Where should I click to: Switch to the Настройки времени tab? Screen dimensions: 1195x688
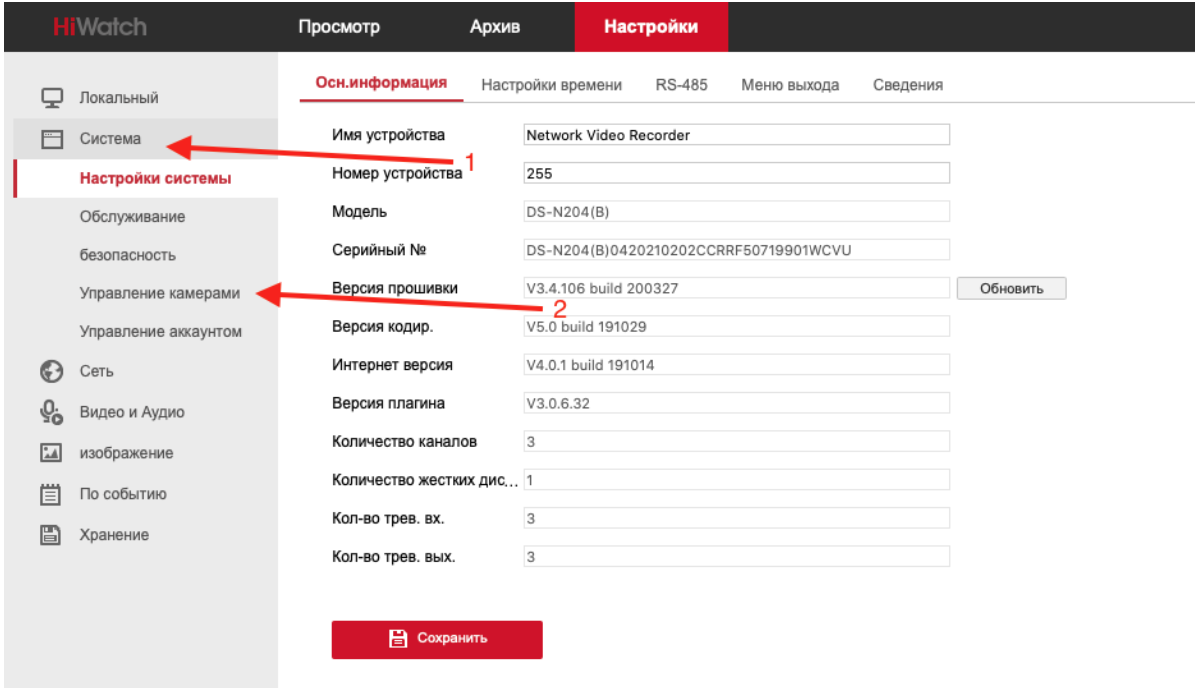(x=551, y=85)
